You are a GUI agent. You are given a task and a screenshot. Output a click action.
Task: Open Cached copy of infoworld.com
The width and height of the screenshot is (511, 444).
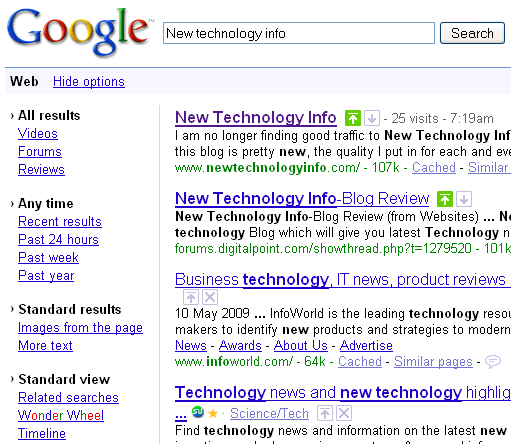pos(360,361)
